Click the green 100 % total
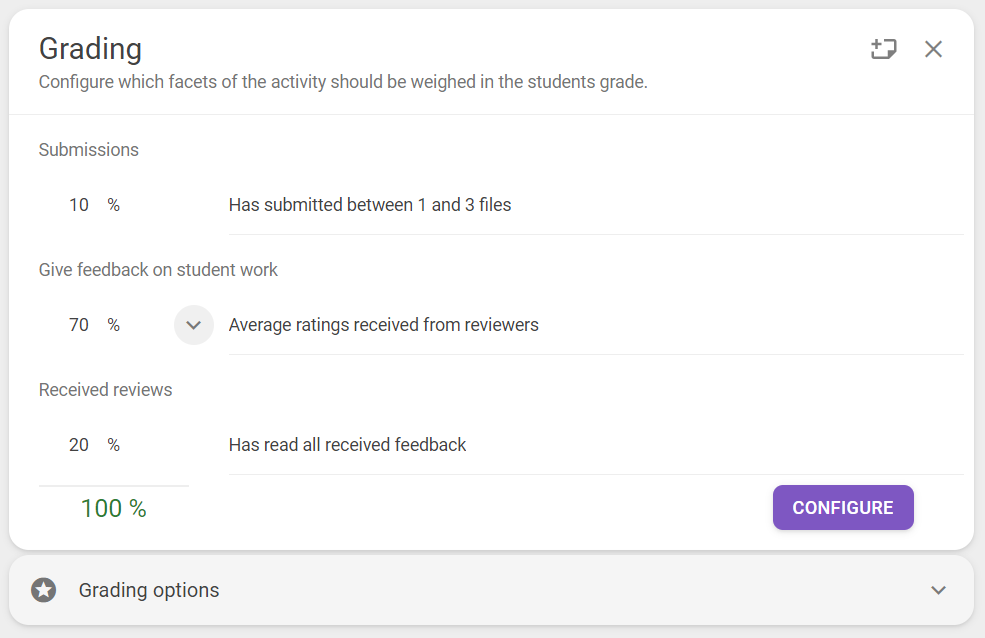The image size is (985, 638). [114, 509]
